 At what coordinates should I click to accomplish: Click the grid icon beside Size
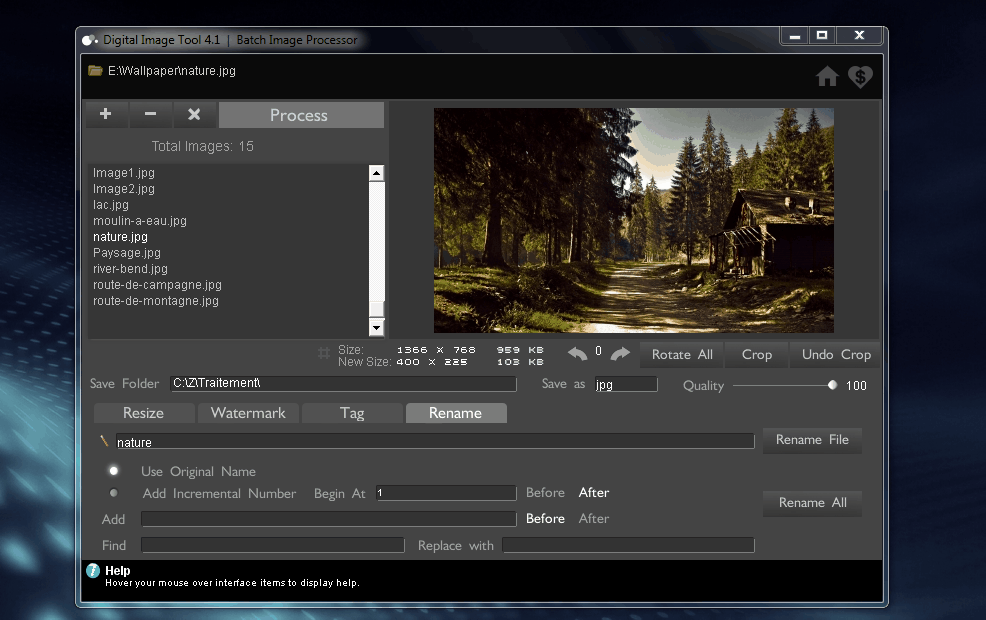click(x=324, y=353)
